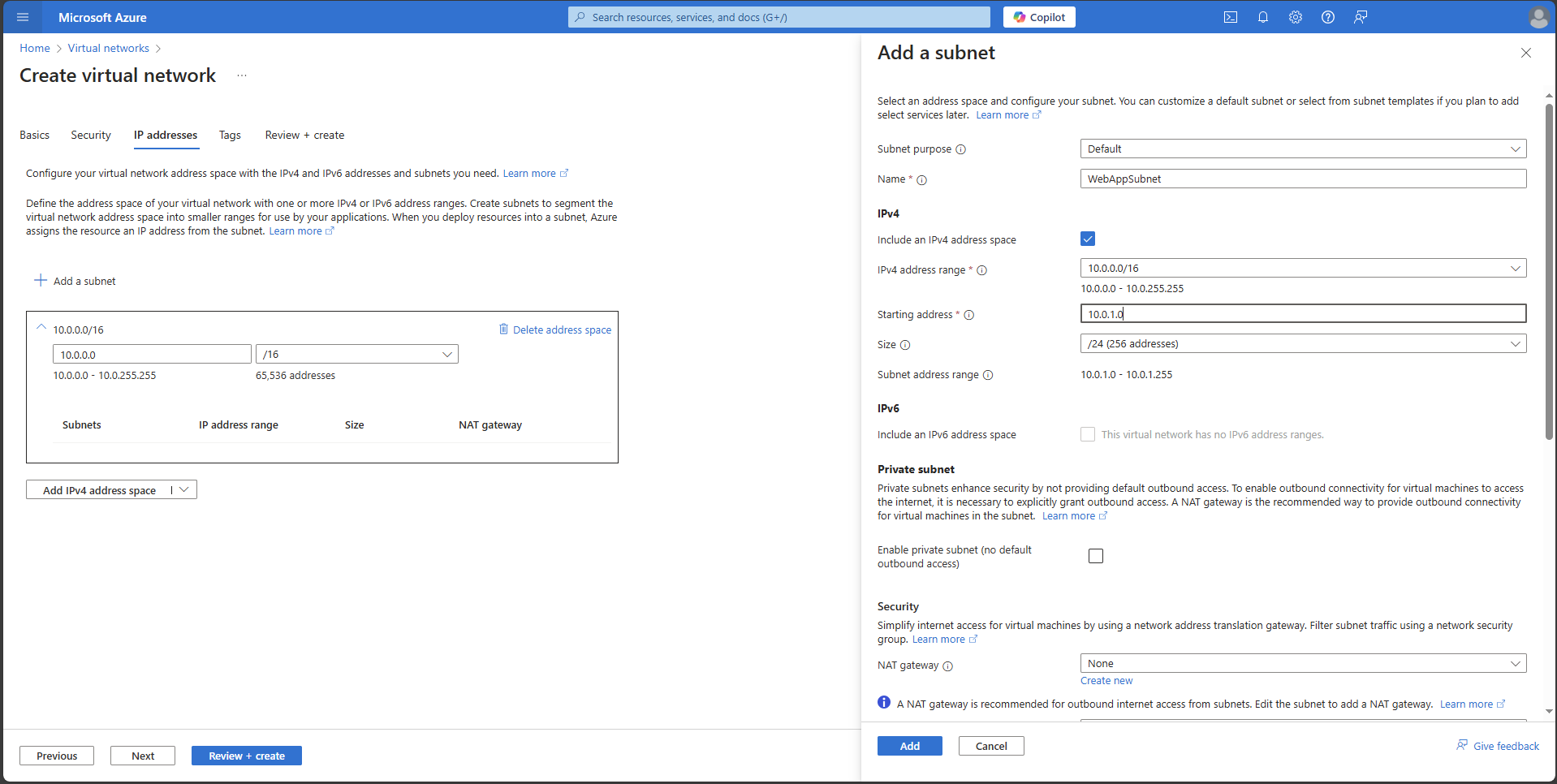Click Home in the breadcrumb
Viewport: 1557px width, 784px height.
[x=35, y=48]
